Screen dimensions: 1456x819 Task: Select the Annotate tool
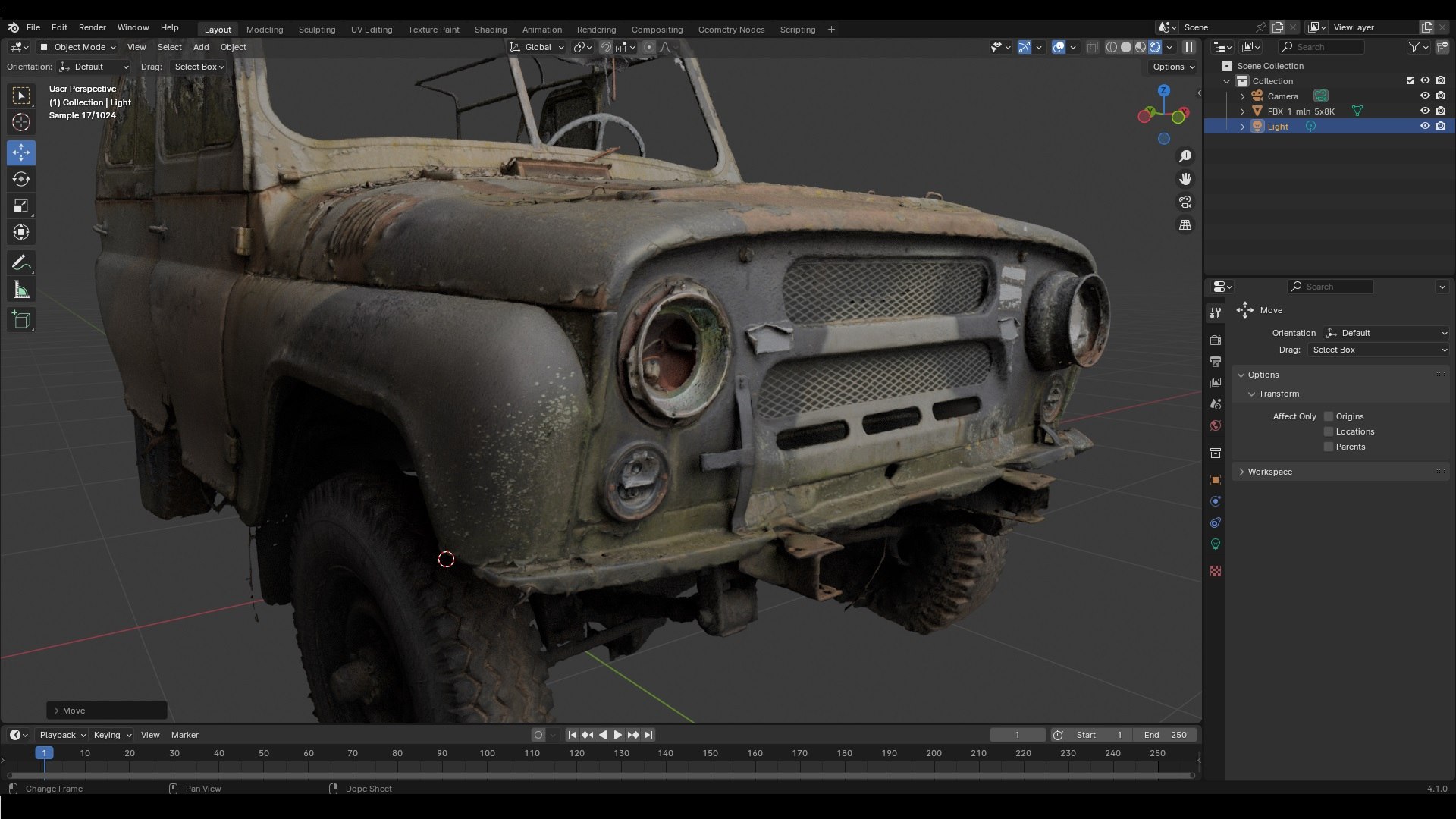pos(21,263)
